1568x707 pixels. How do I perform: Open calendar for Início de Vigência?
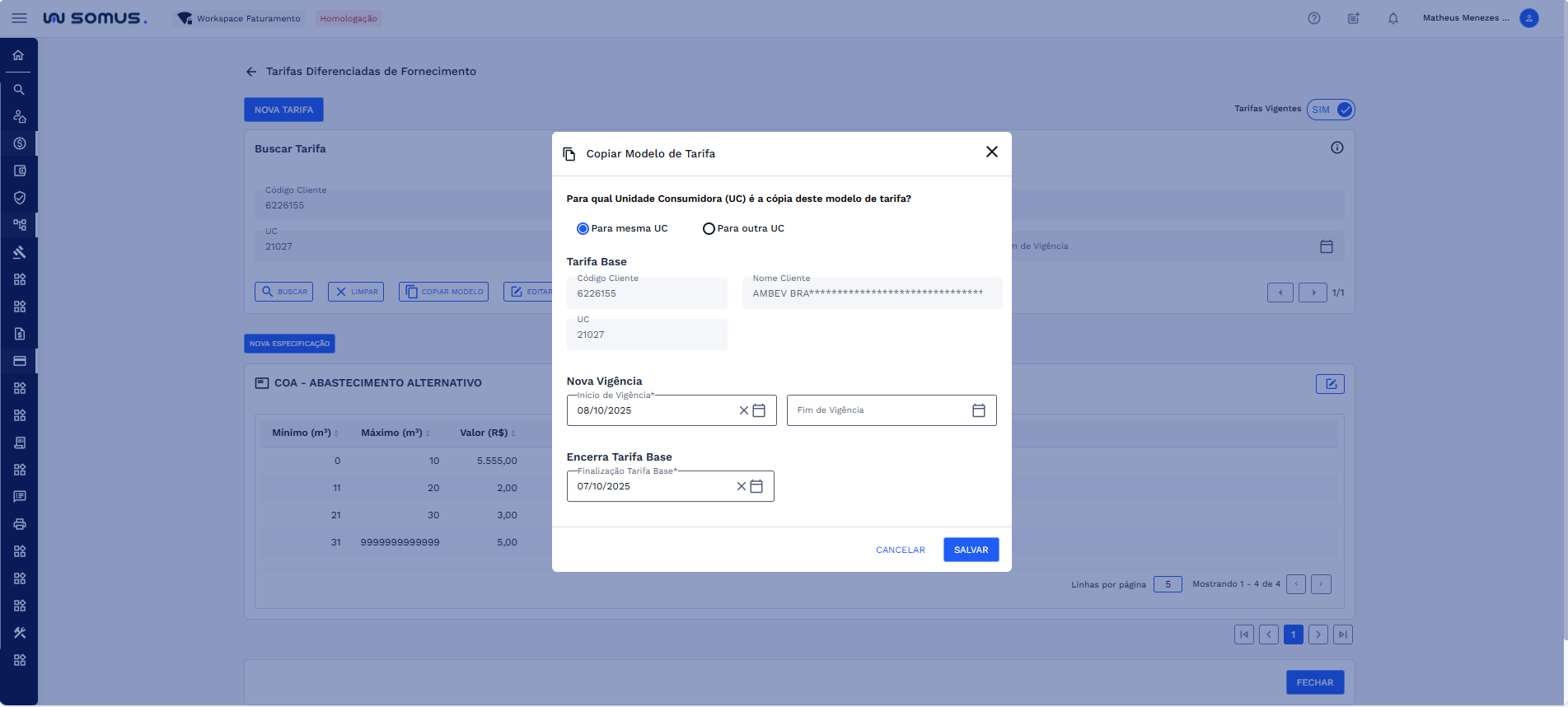tap(760, 410)
